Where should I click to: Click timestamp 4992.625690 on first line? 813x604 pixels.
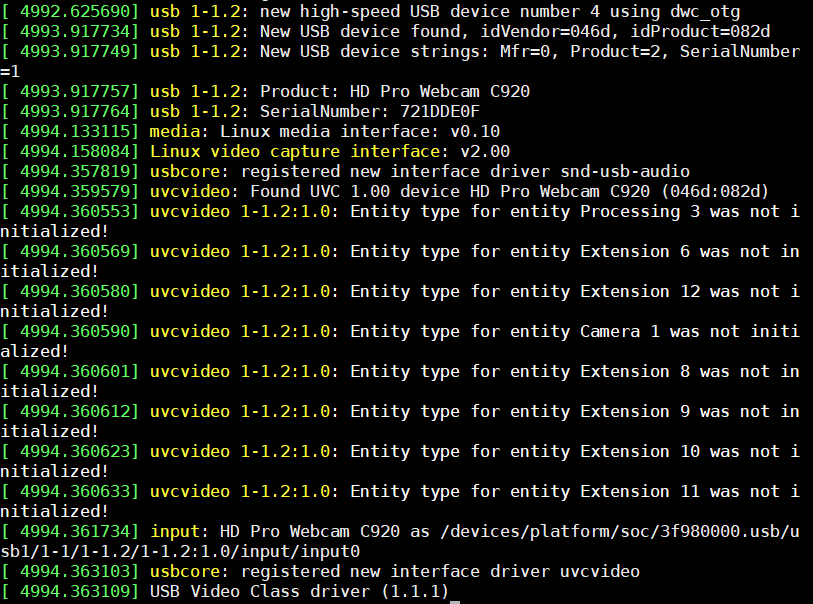(75, 11)
